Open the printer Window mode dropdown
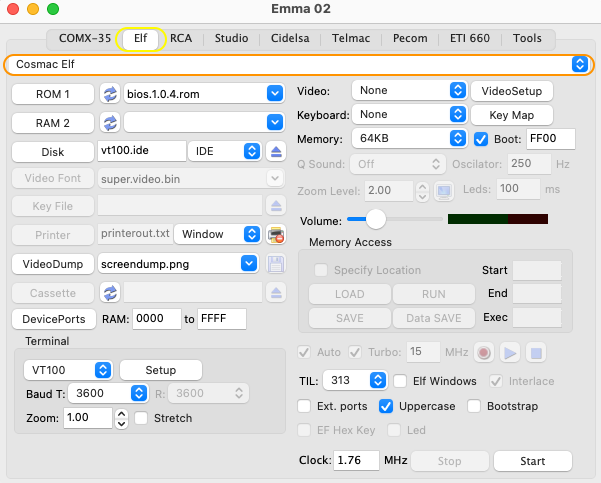The image size is (601, 483). coord(218,234)
